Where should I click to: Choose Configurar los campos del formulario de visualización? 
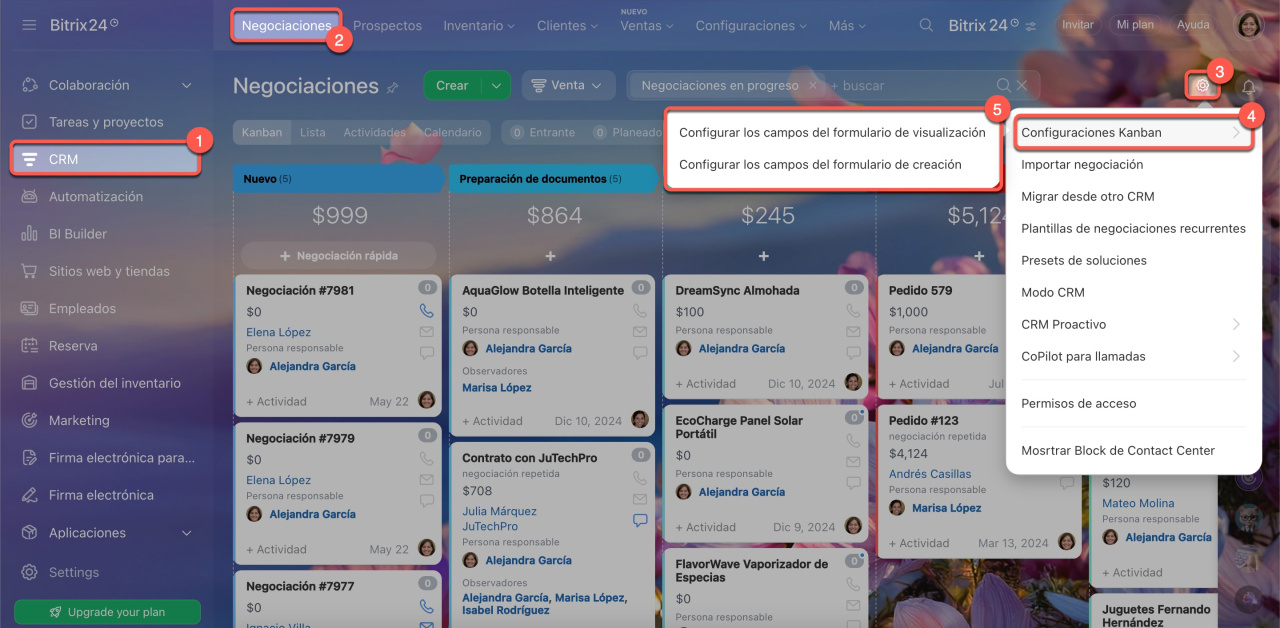point(832,132)
